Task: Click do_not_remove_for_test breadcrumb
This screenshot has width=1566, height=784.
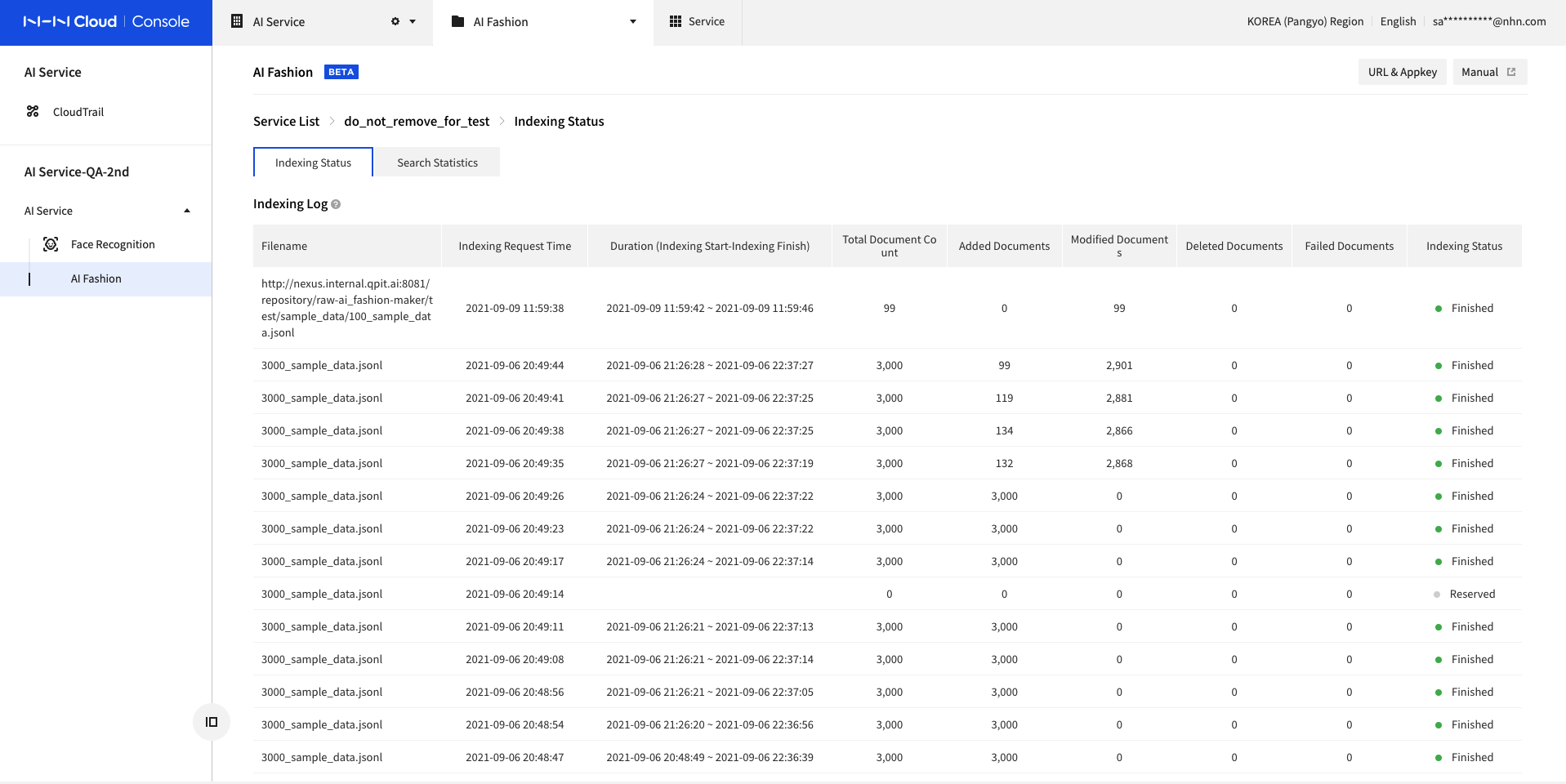Action: point(417,122)
